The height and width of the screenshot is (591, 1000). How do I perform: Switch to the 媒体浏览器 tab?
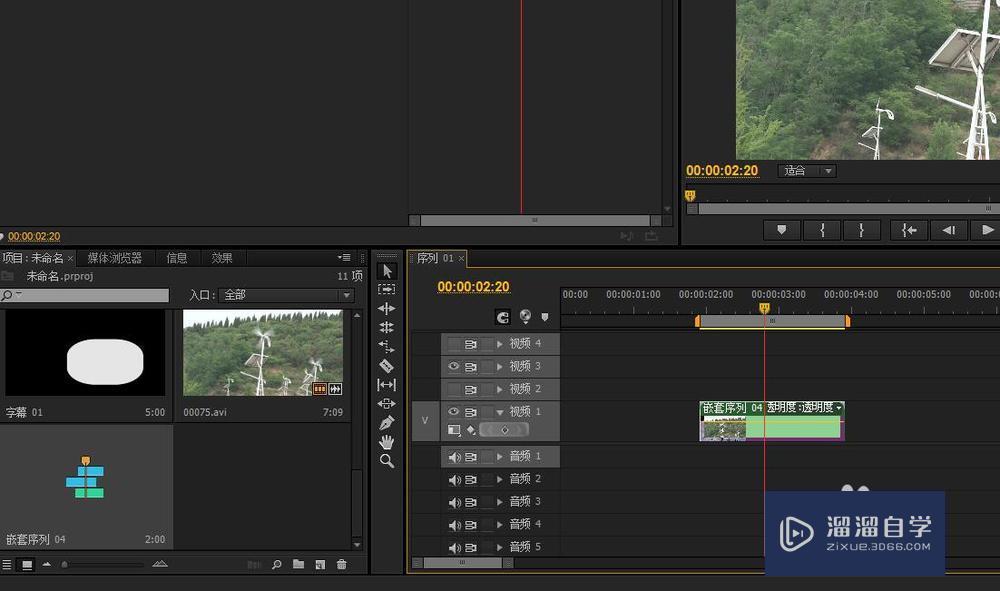pos(114,258)
